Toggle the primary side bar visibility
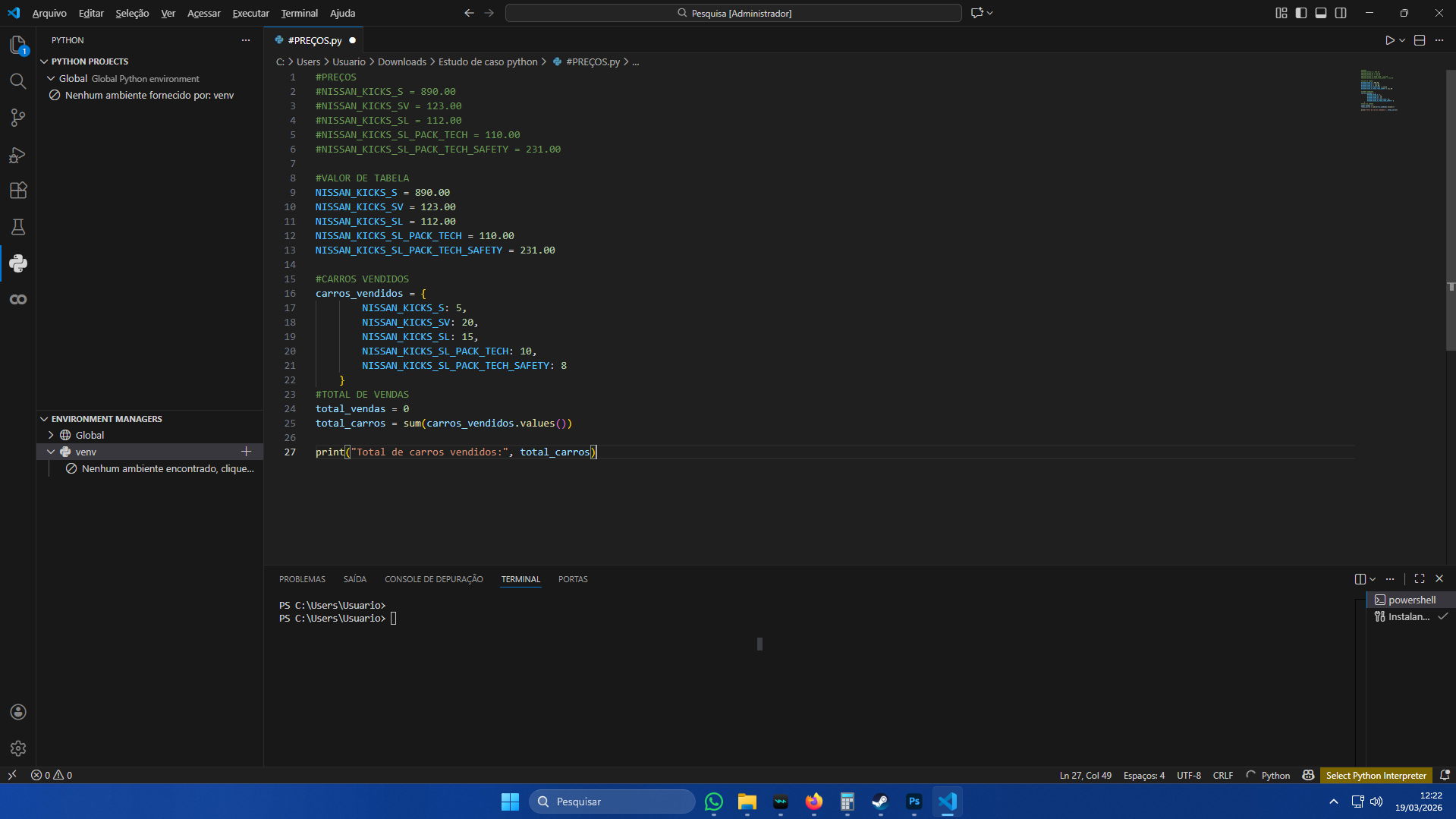 click(1301, 13)
